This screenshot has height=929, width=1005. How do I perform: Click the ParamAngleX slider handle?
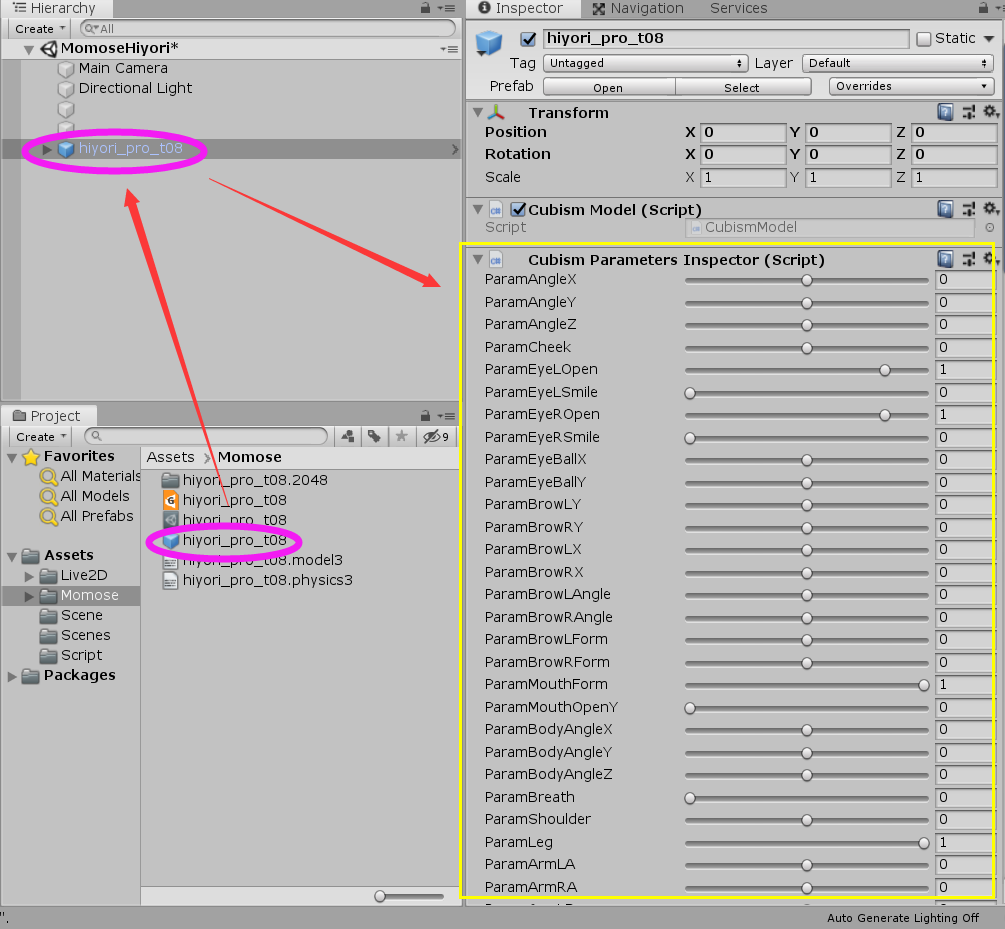click(807, 280)
